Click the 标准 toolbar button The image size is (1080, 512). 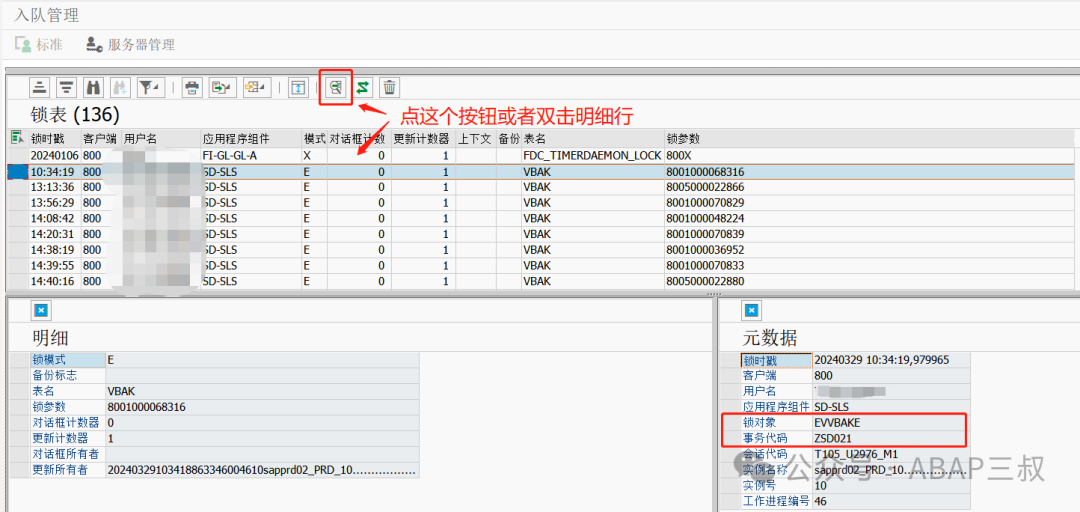point(39,45)
